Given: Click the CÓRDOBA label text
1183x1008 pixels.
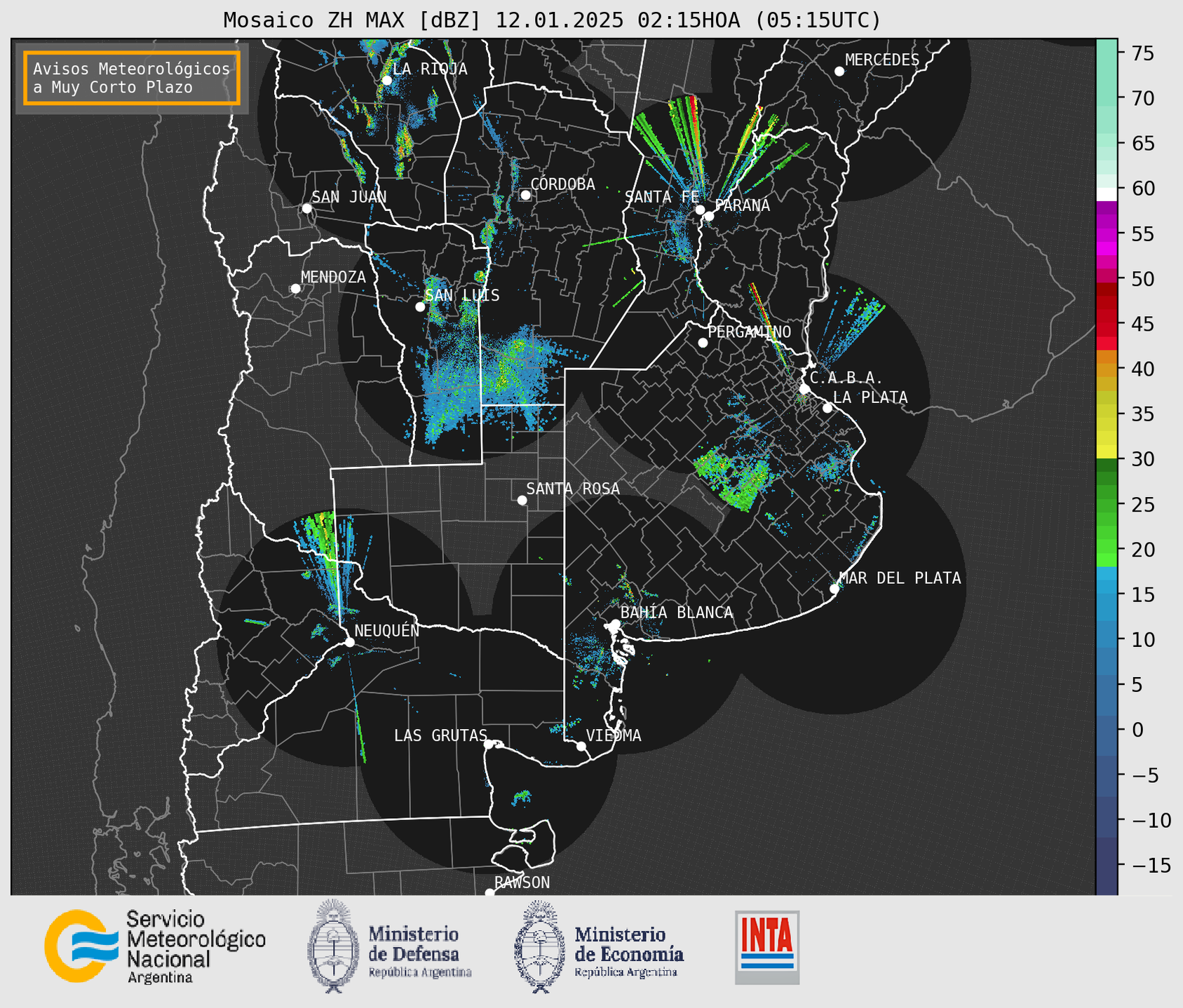Looking at the screenshot, I should [x=563, y=184].
